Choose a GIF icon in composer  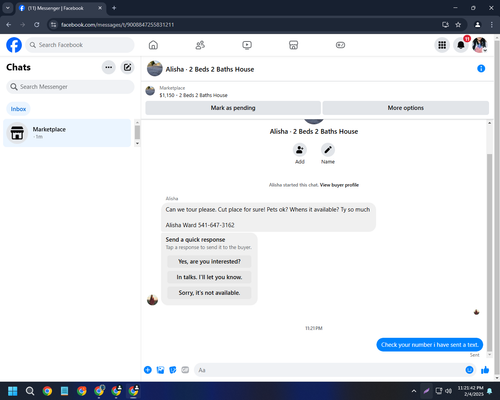(x=185, y=370)
